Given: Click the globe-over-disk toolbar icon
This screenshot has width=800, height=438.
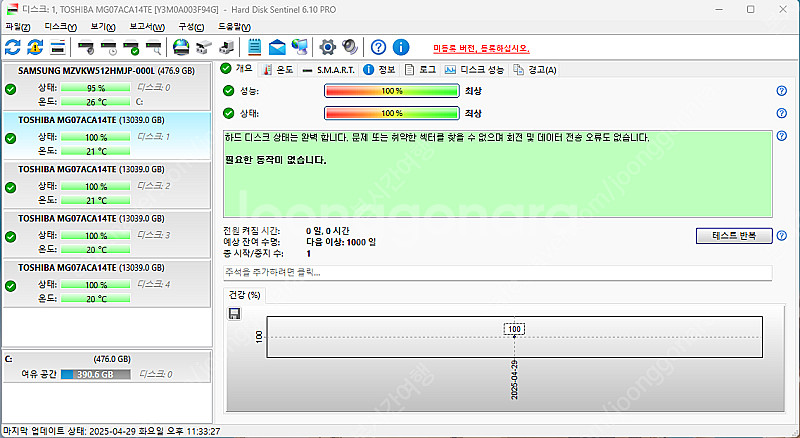Looking at the screenshot, I should [181, 47].
